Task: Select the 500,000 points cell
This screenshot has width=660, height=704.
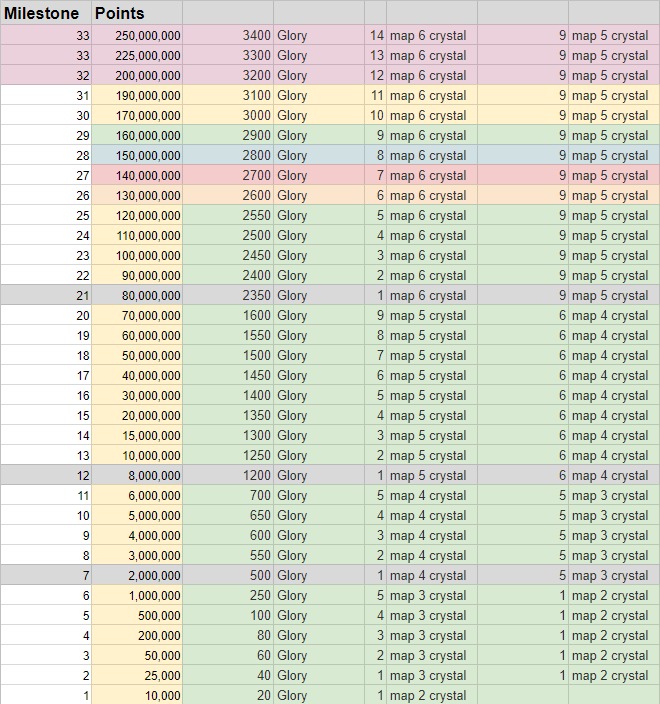Action: point(137,615)
